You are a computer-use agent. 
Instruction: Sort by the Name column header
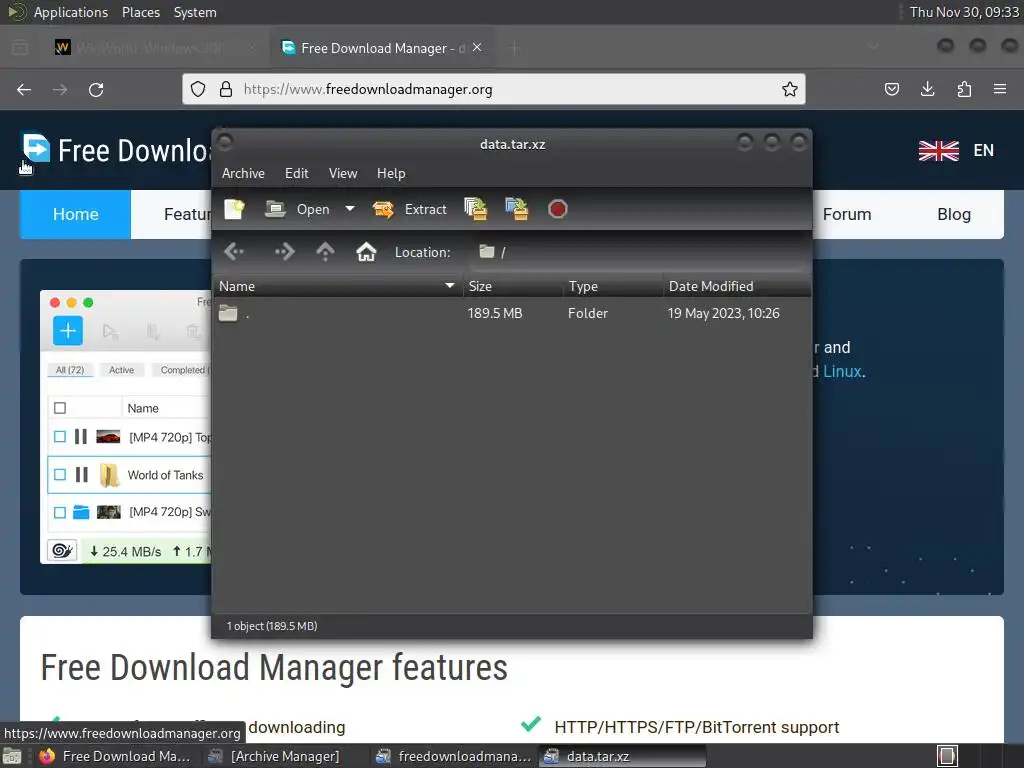pos(338,286)
